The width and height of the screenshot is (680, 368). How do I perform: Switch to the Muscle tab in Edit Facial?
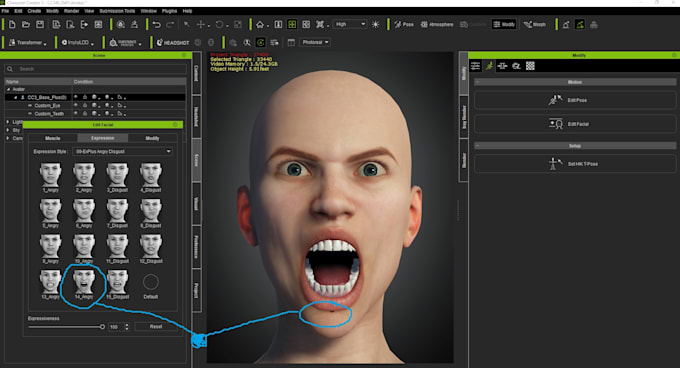coord(53,138)
